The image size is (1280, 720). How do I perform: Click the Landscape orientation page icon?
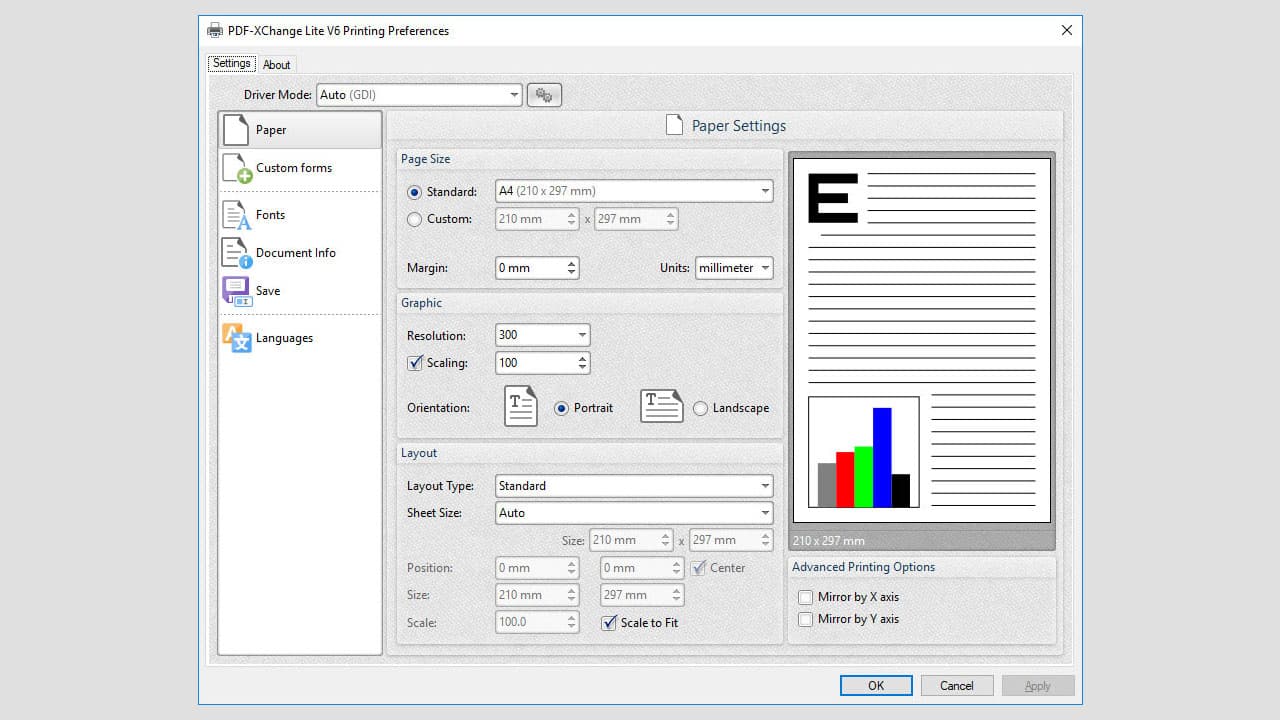[661, 407]
